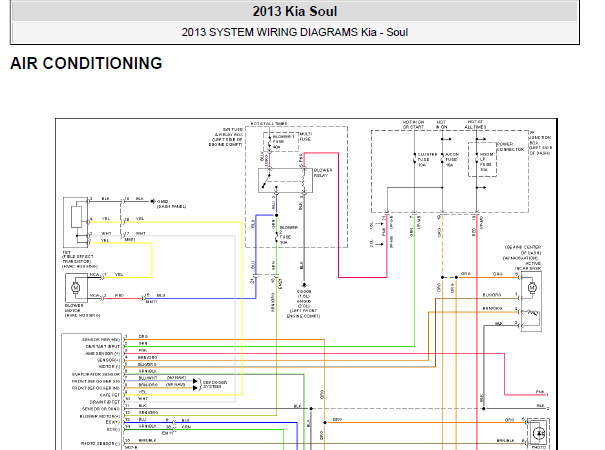Click the junction box location note at right

pyautogui.click(x=540, y=143)
